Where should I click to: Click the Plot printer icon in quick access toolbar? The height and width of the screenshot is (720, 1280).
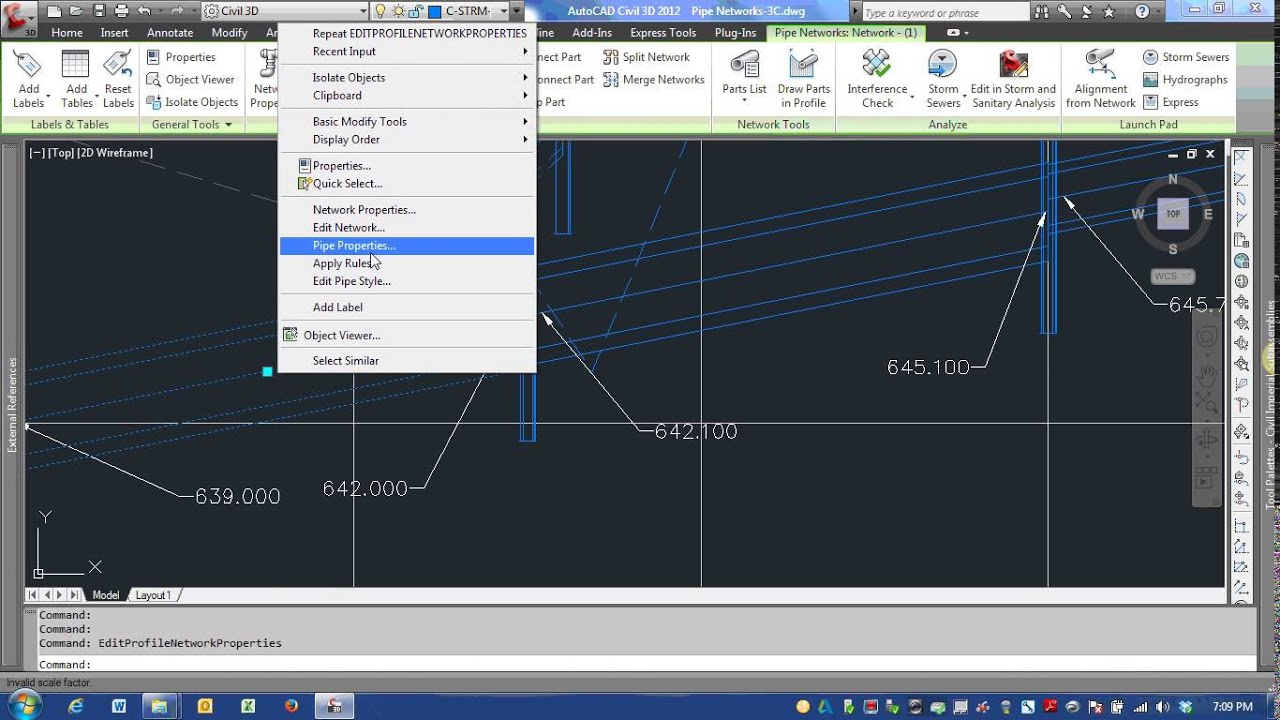click(122, 11)
